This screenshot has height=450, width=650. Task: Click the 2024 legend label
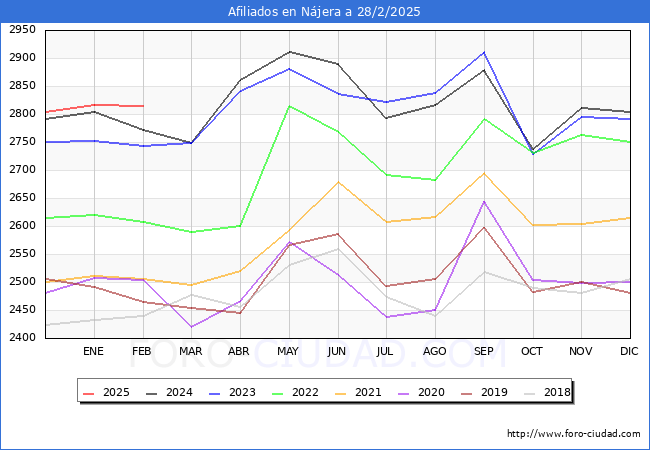click(x=179, y=392)
